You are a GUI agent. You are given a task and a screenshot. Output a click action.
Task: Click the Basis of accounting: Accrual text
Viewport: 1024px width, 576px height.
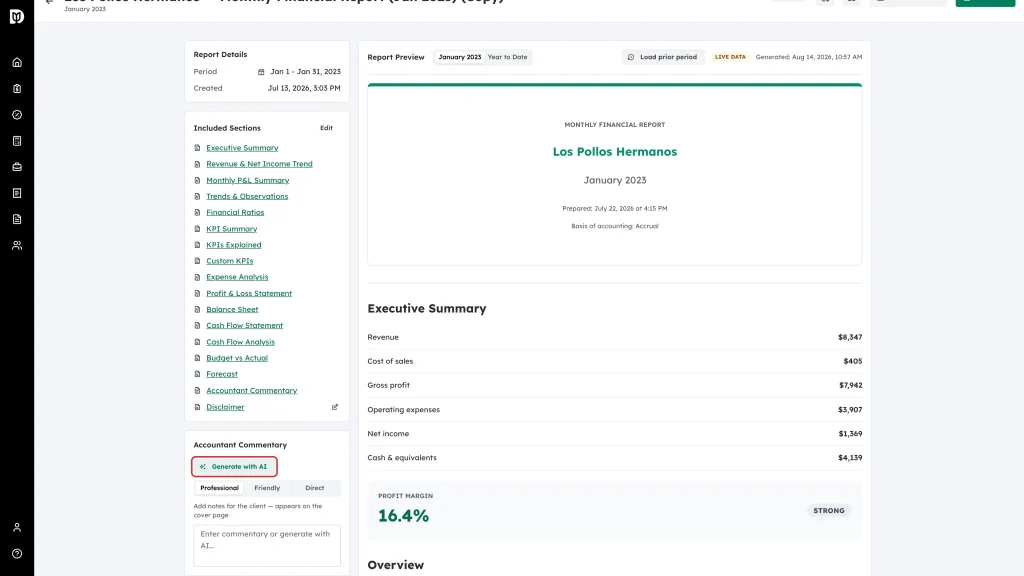(x=615, y=226)
